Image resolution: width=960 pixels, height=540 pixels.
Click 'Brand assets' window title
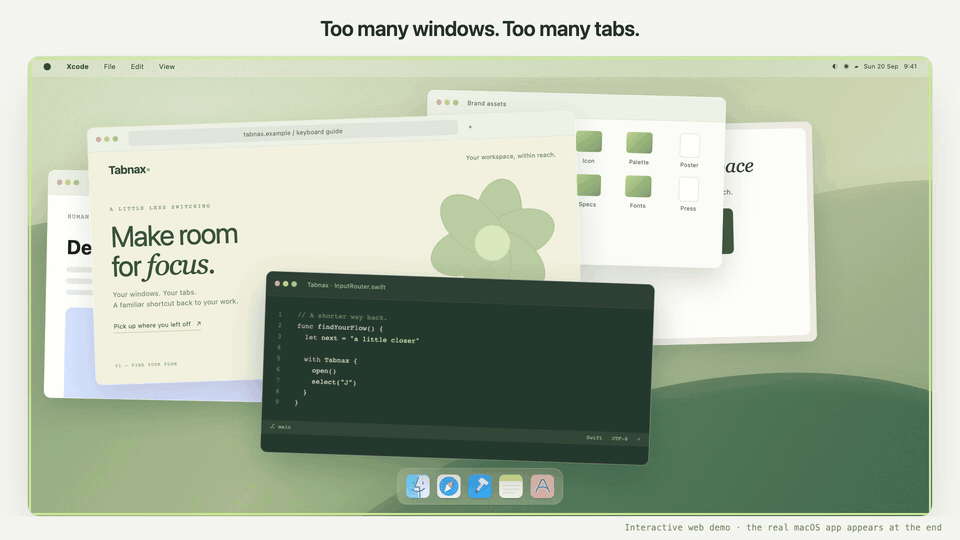(487, 103)
